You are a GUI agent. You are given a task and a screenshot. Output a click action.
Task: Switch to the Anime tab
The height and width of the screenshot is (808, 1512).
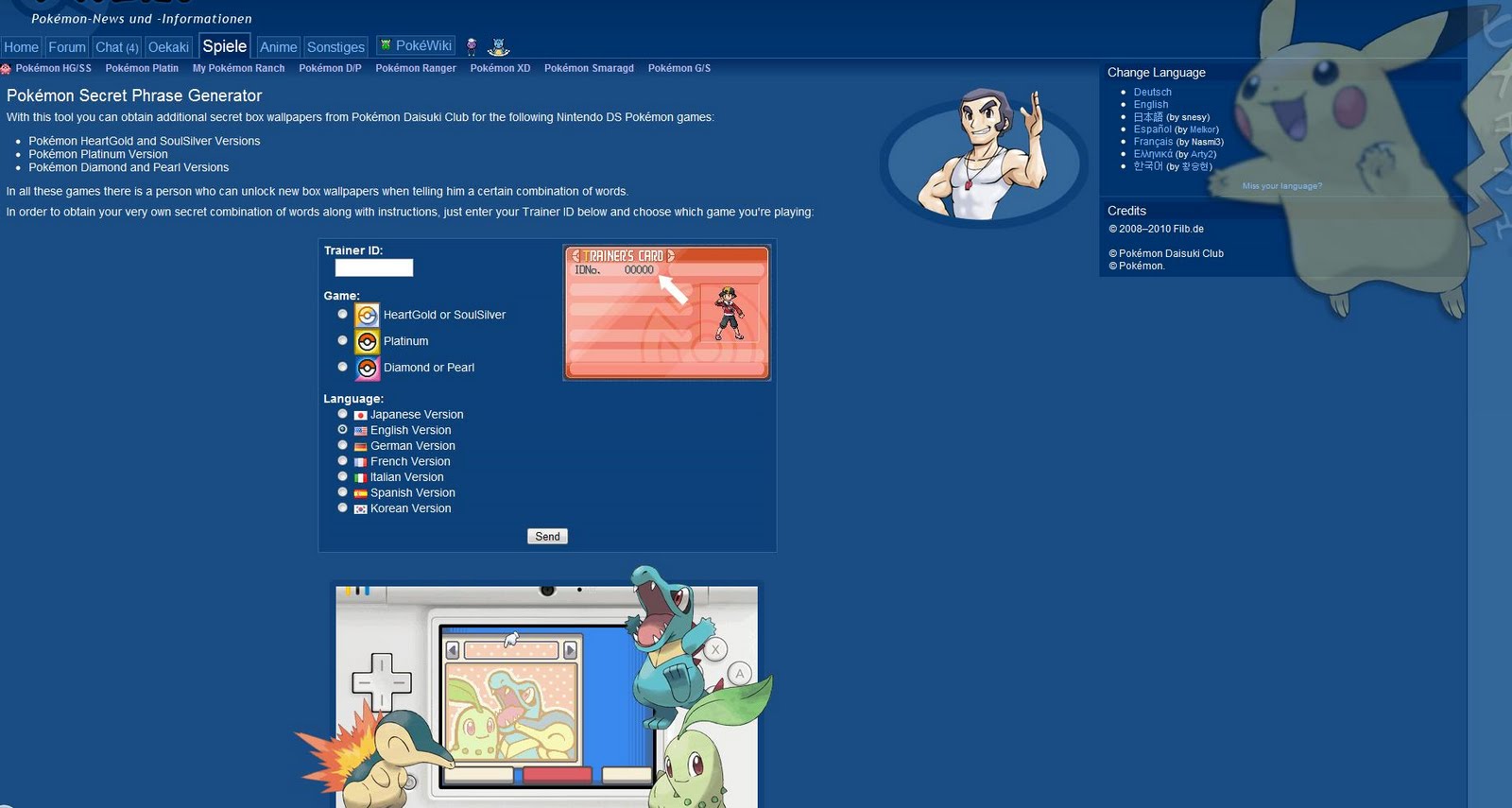pyautogui.click(x=278, y=47)
